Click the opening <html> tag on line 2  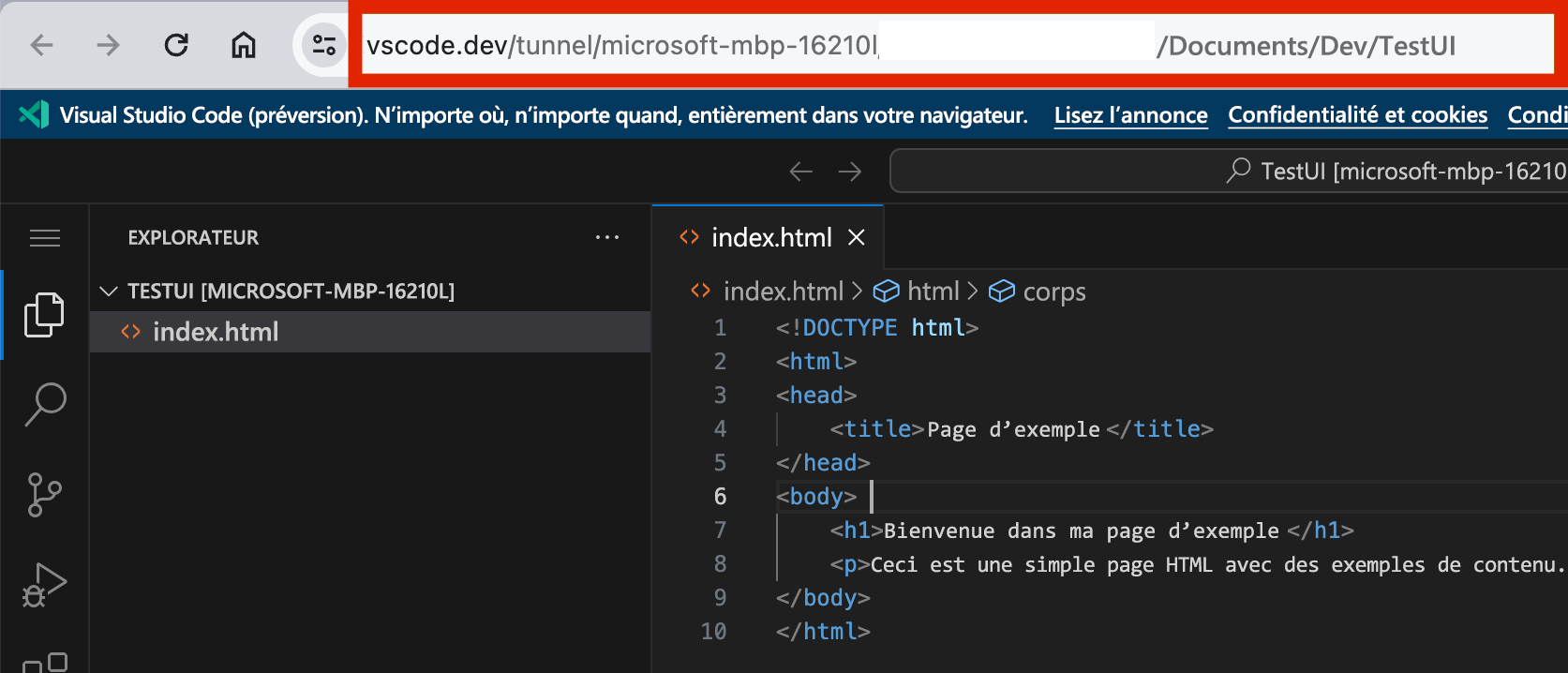coord(816,361)
